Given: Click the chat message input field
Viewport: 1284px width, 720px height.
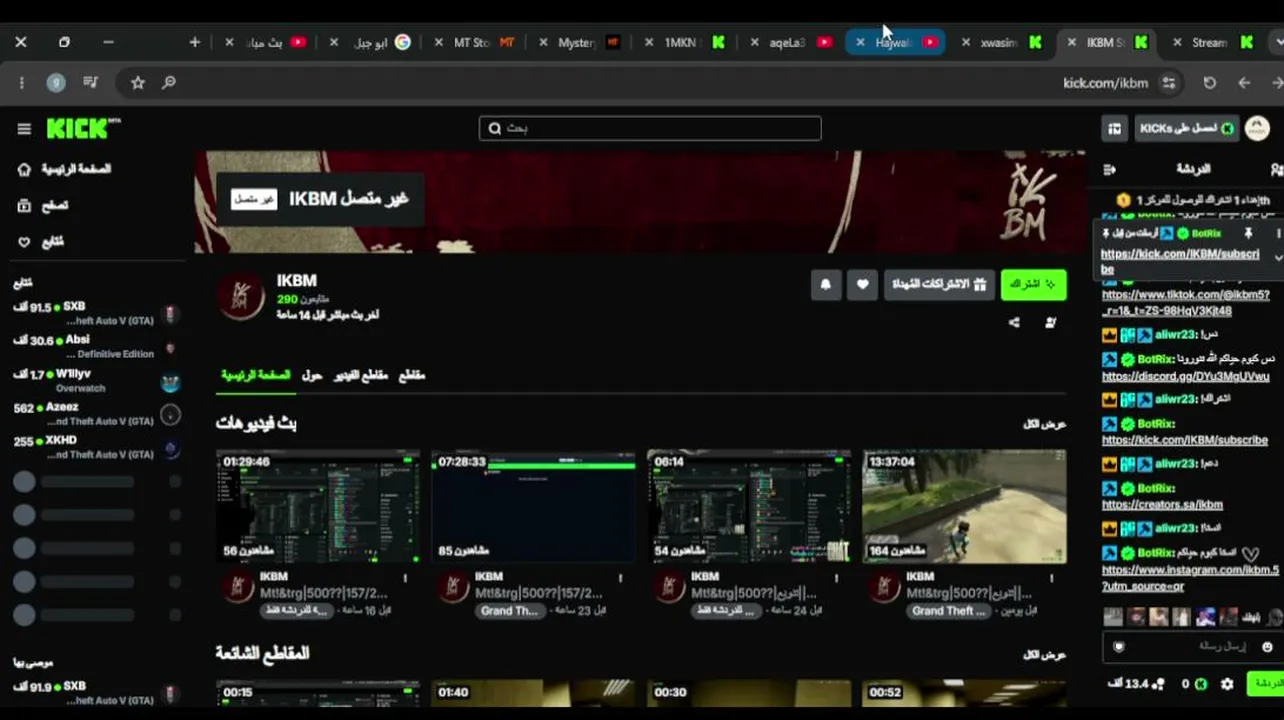Looking at the screenshot, I should pyautogui.click(x=1192, y=646).
